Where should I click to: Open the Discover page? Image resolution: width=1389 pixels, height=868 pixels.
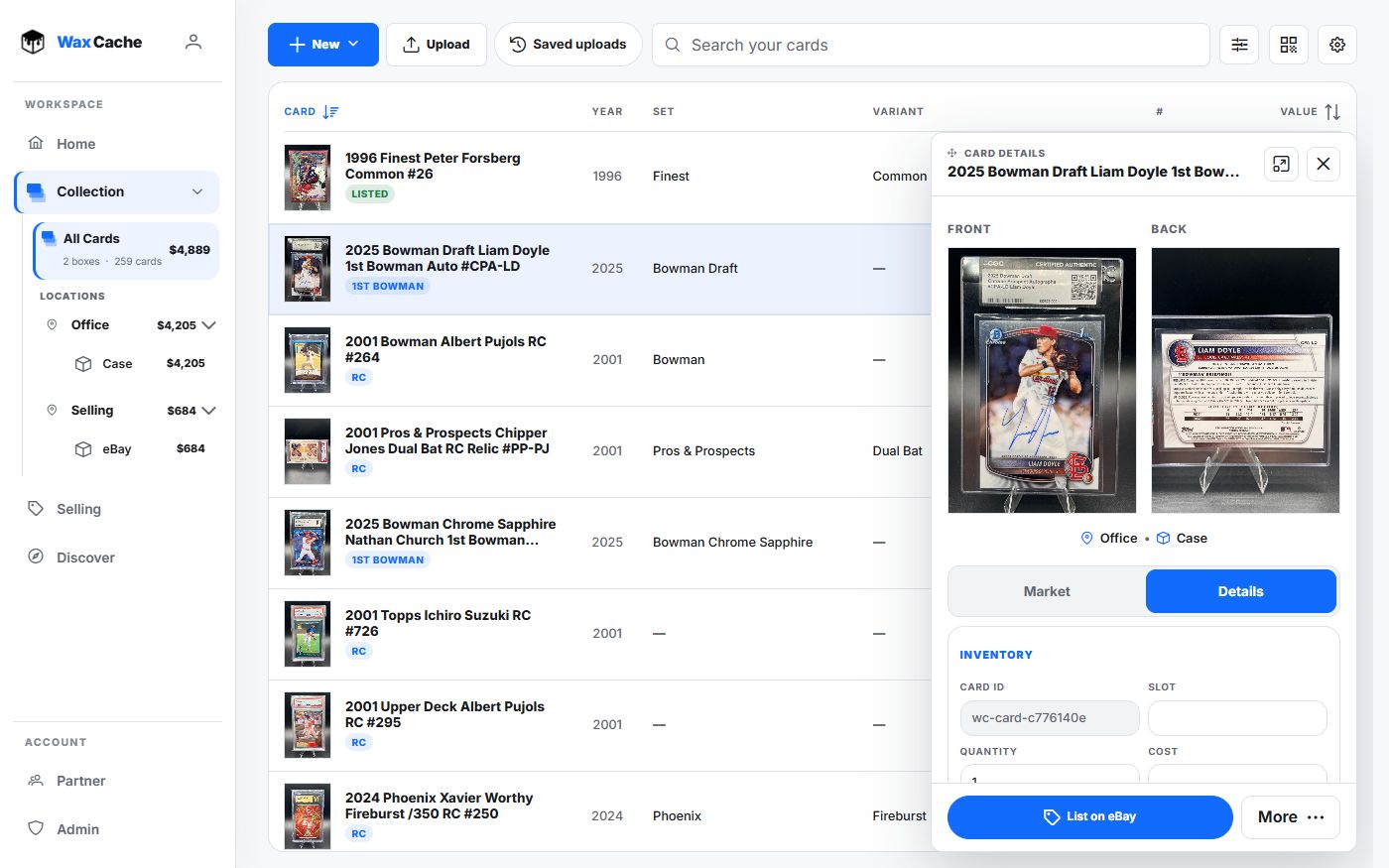click(x=117, y=558)
